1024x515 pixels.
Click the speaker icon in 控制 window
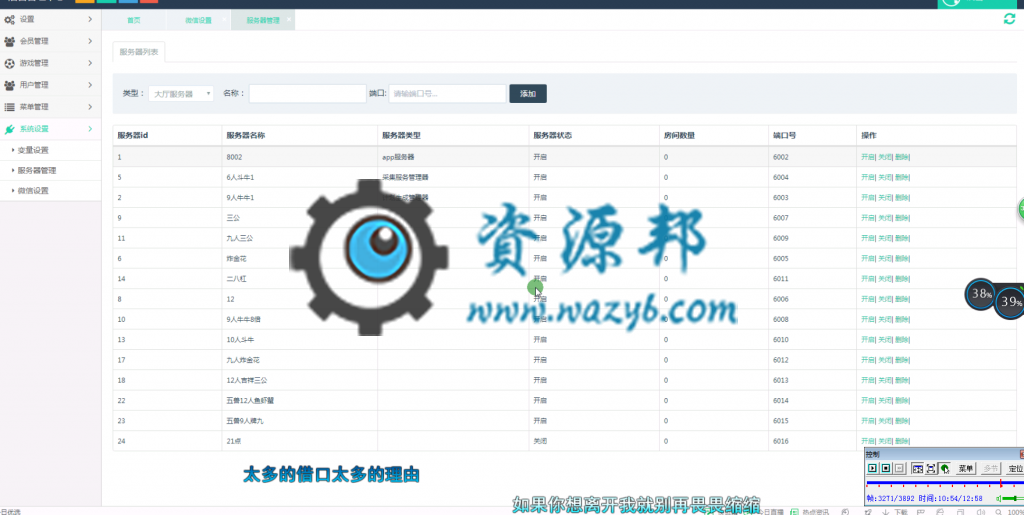coord(999,499)
